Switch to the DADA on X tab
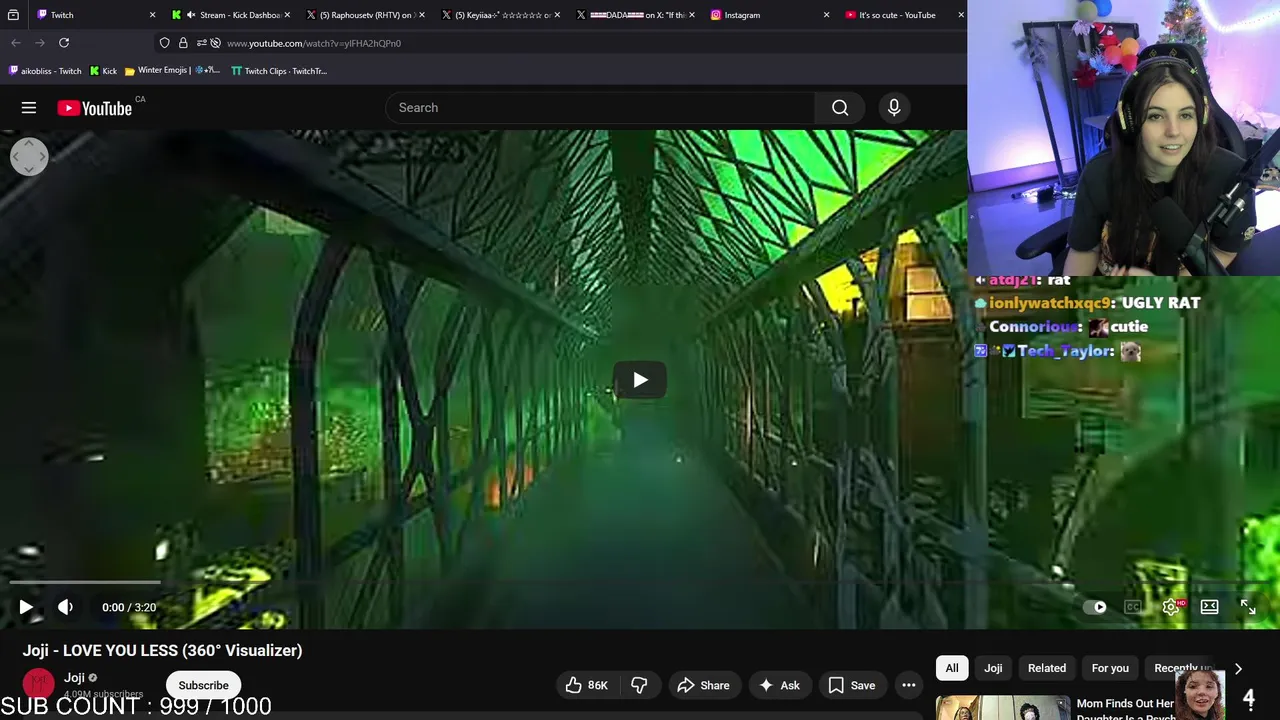Image resolution: width=1280 pixels, height=720 pixels. click(636, 15)
